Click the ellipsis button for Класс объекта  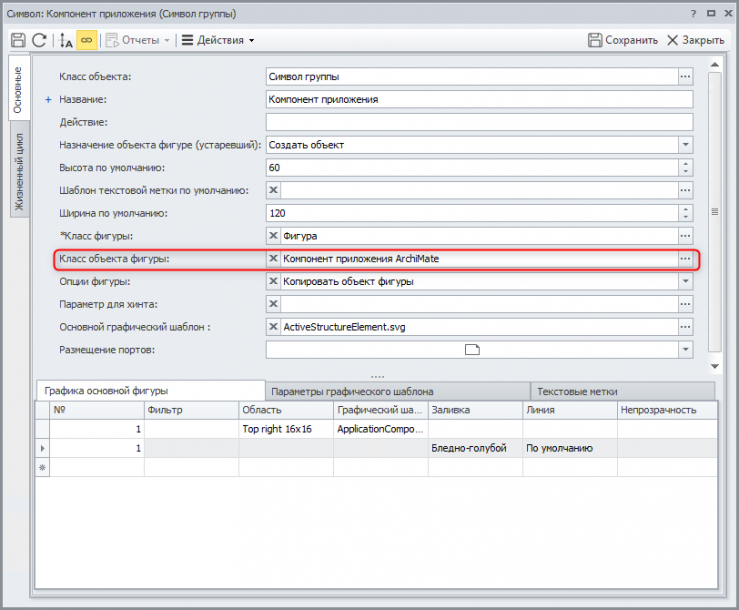click(685, 77)
